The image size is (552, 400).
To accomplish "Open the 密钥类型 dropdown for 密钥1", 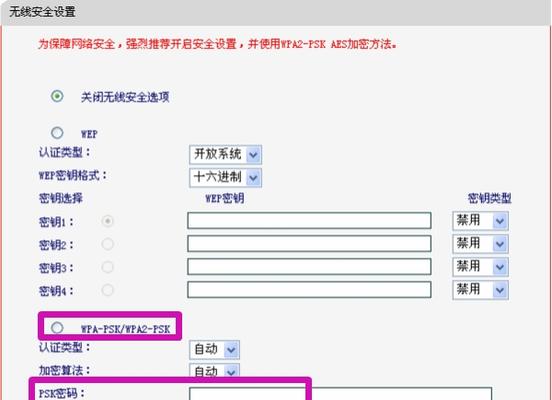I will pos(481,221).
